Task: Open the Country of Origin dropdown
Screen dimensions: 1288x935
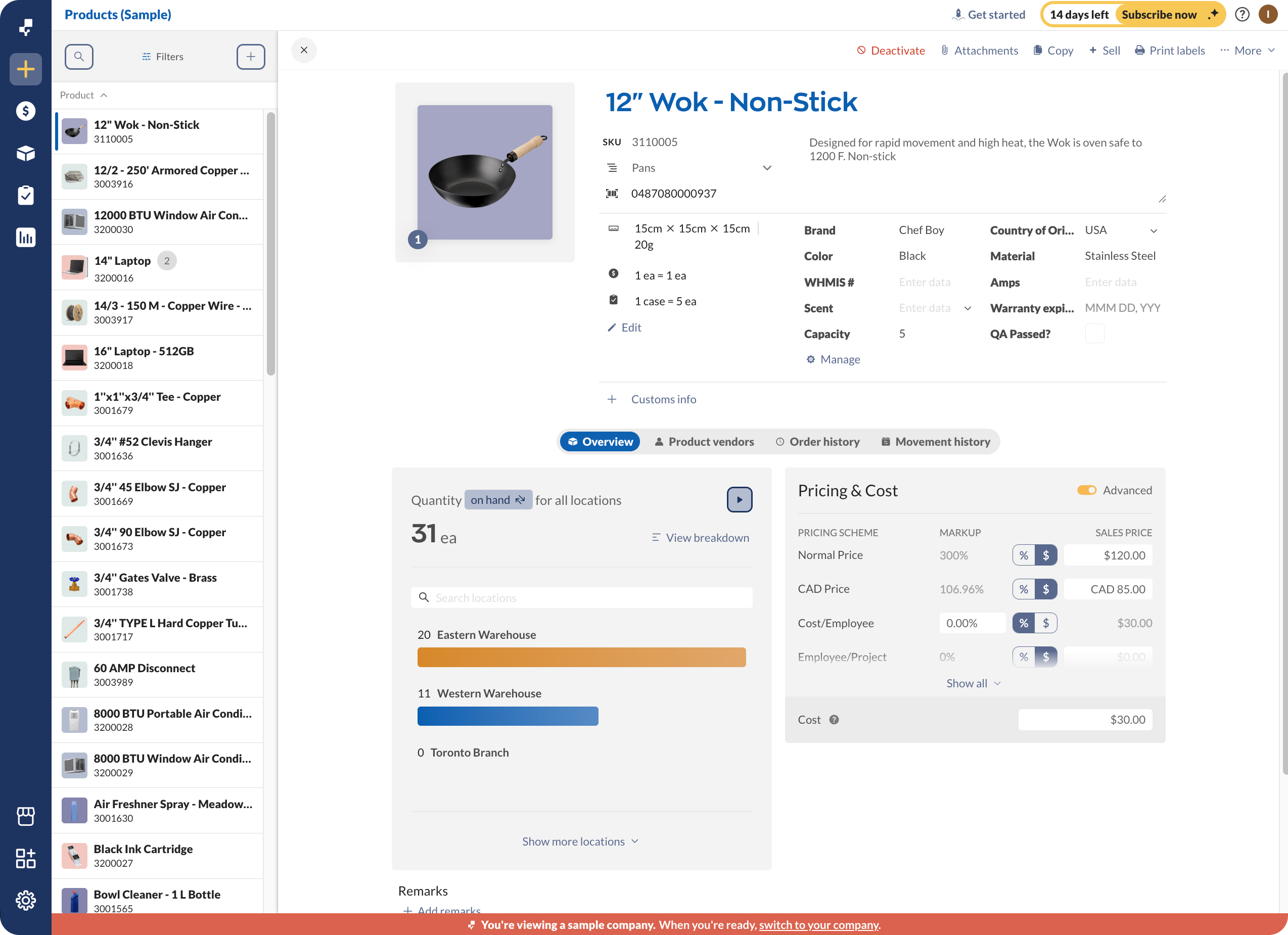Action: (1154, 231)
